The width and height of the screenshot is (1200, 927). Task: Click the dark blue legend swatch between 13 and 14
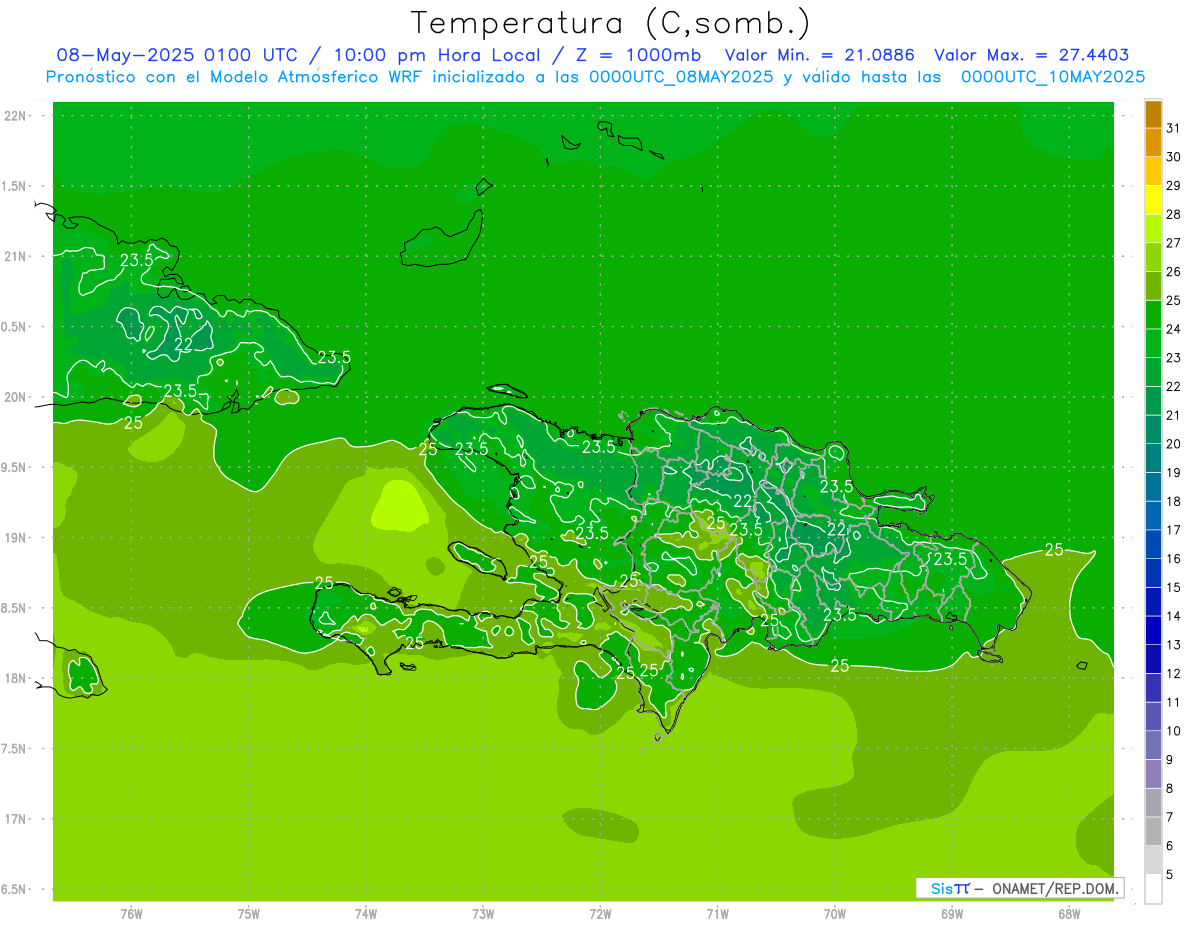(x=1153, y=630)
